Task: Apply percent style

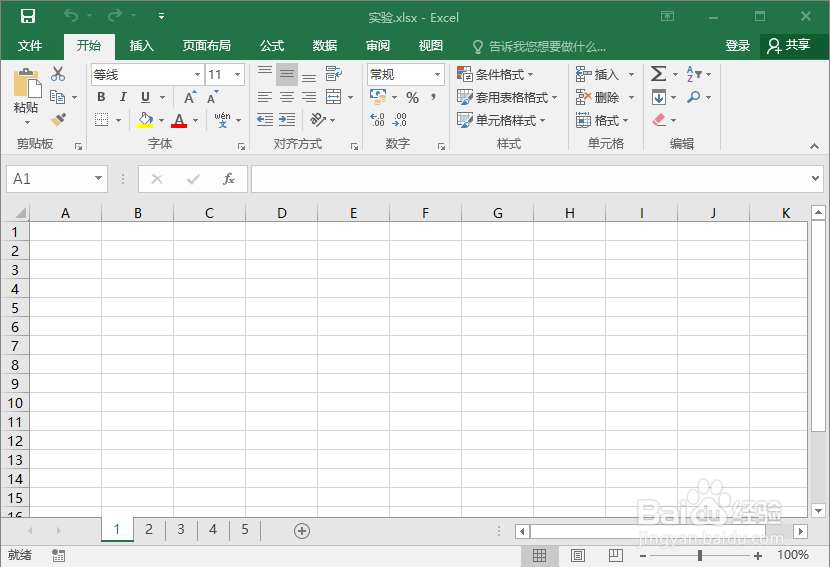Action: coord(412,97)
